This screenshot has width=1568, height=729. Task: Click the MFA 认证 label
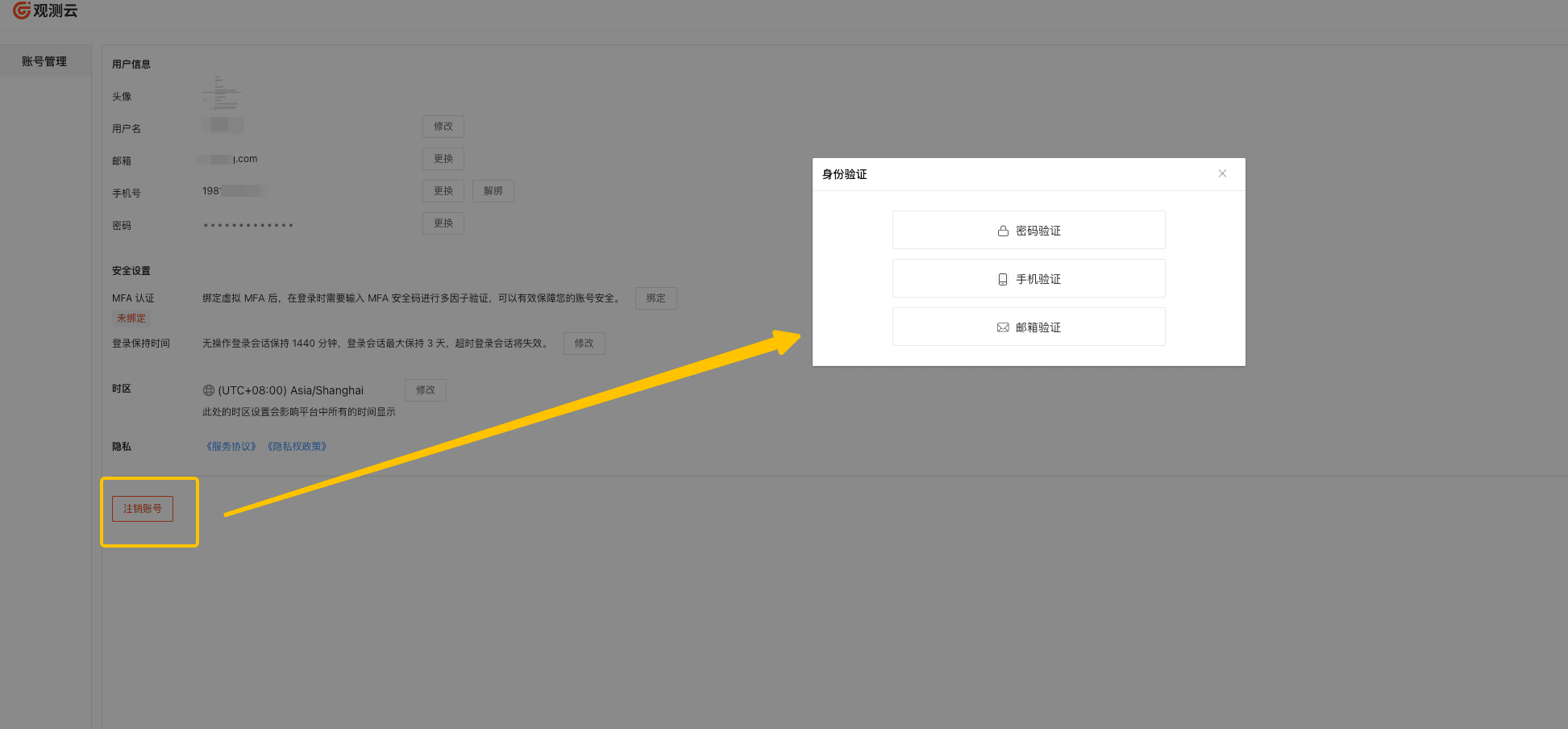133,298
